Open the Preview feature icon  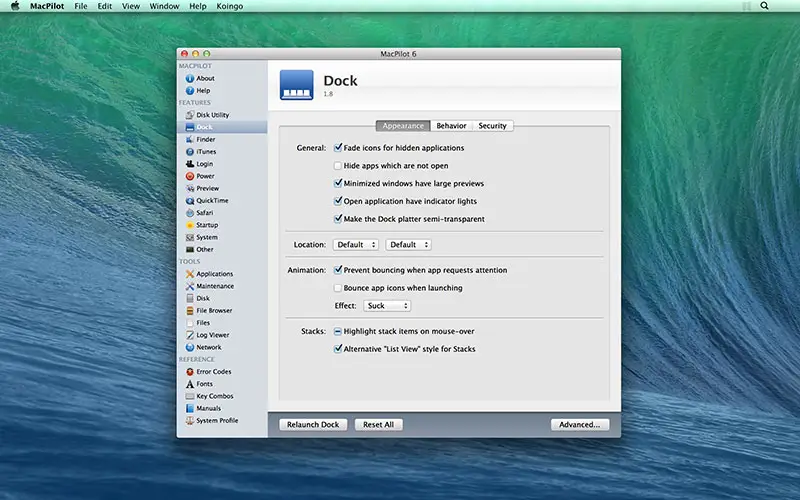pyautogui.click(x=190, y=188)
